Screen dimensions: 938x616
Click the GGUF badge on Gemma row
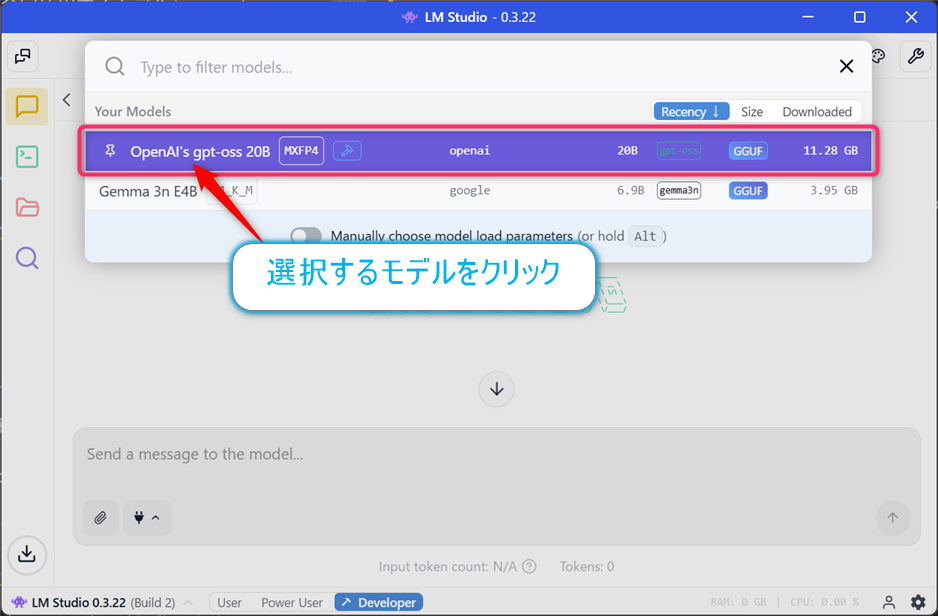[x=748, y=191]
